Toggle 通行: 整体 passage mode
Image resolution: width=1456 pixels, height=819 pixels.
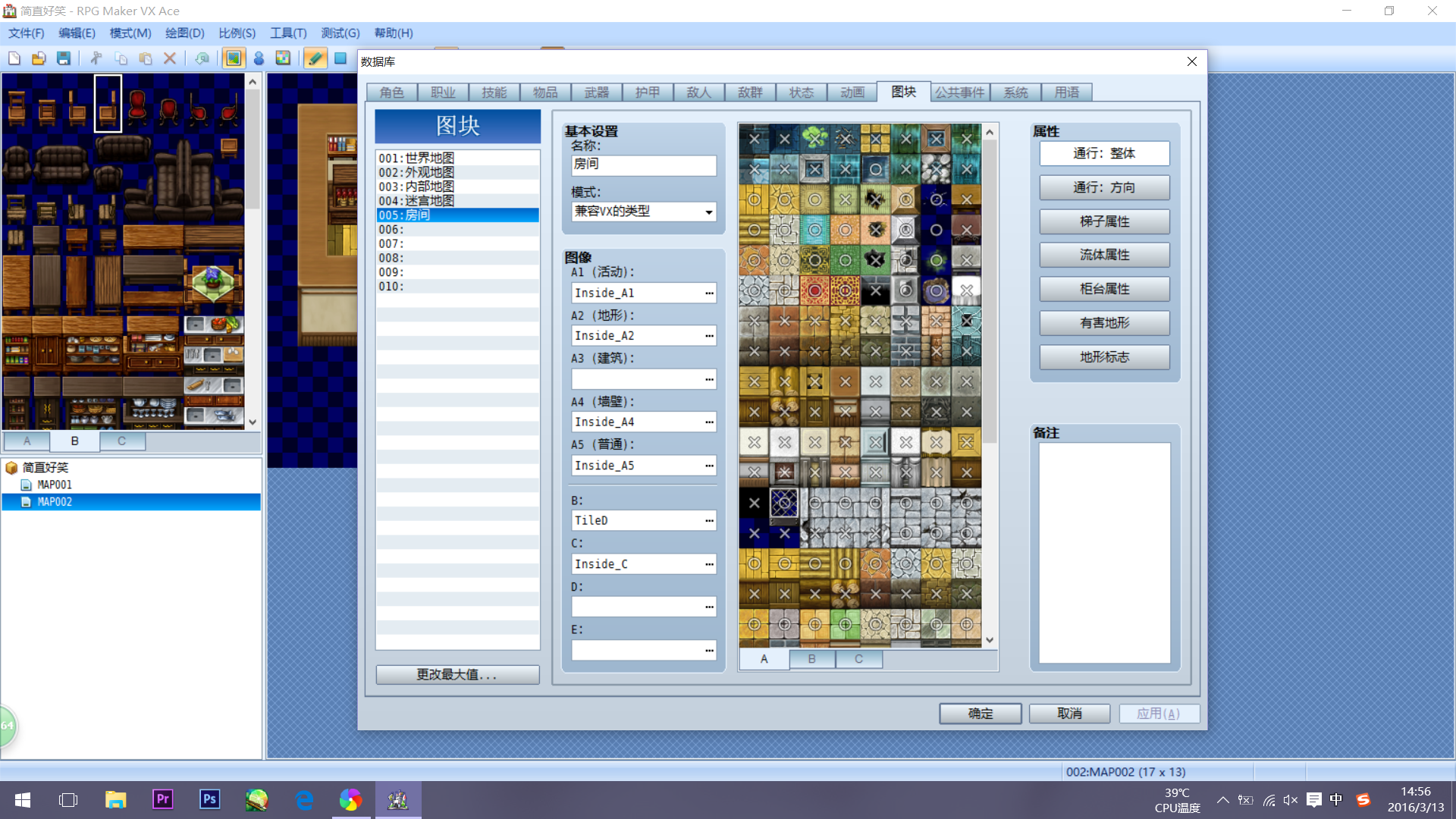coord(1104,153)
